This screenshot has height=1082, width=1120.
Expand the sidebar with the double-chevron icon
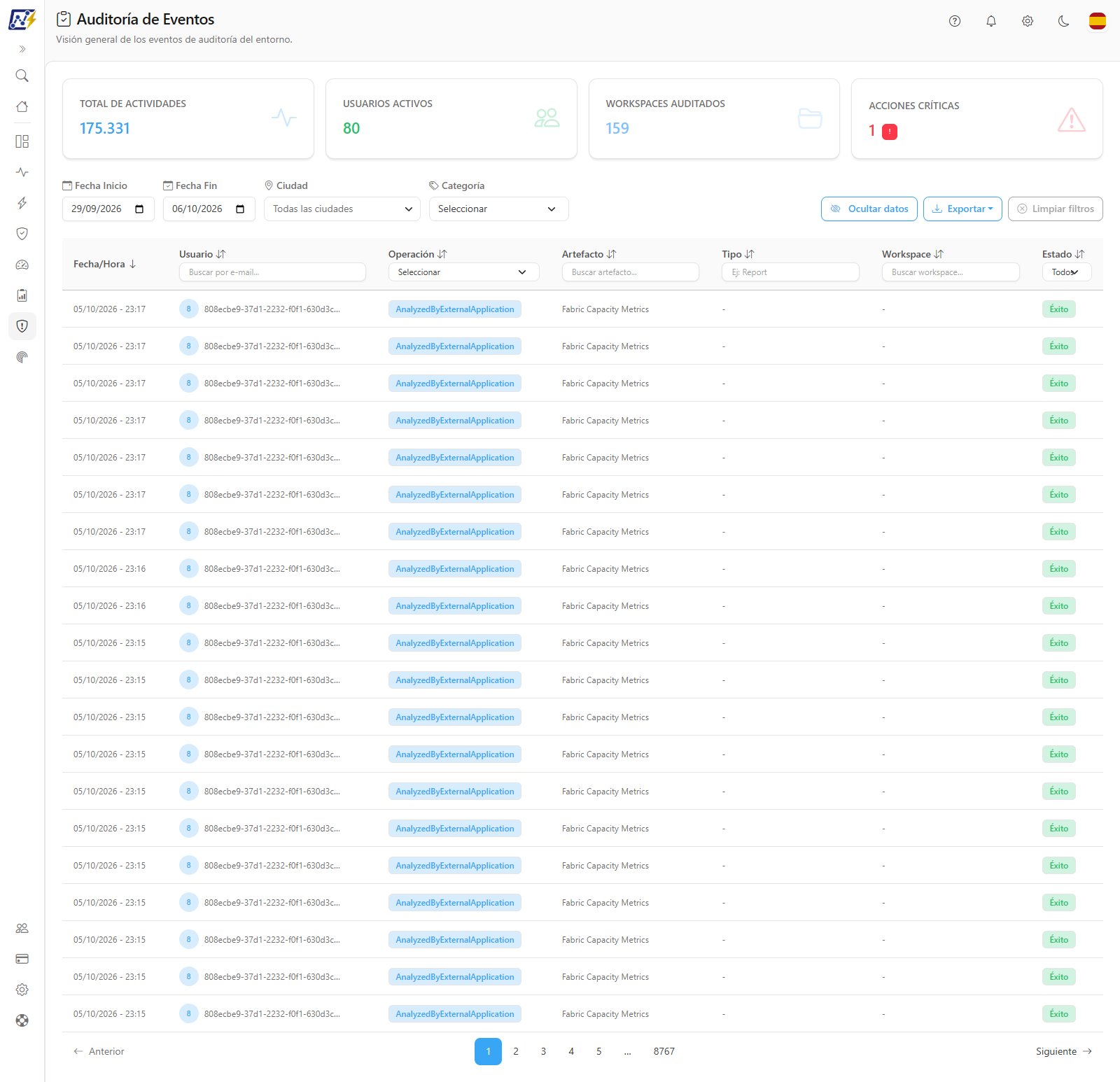(x=22, y=49)
